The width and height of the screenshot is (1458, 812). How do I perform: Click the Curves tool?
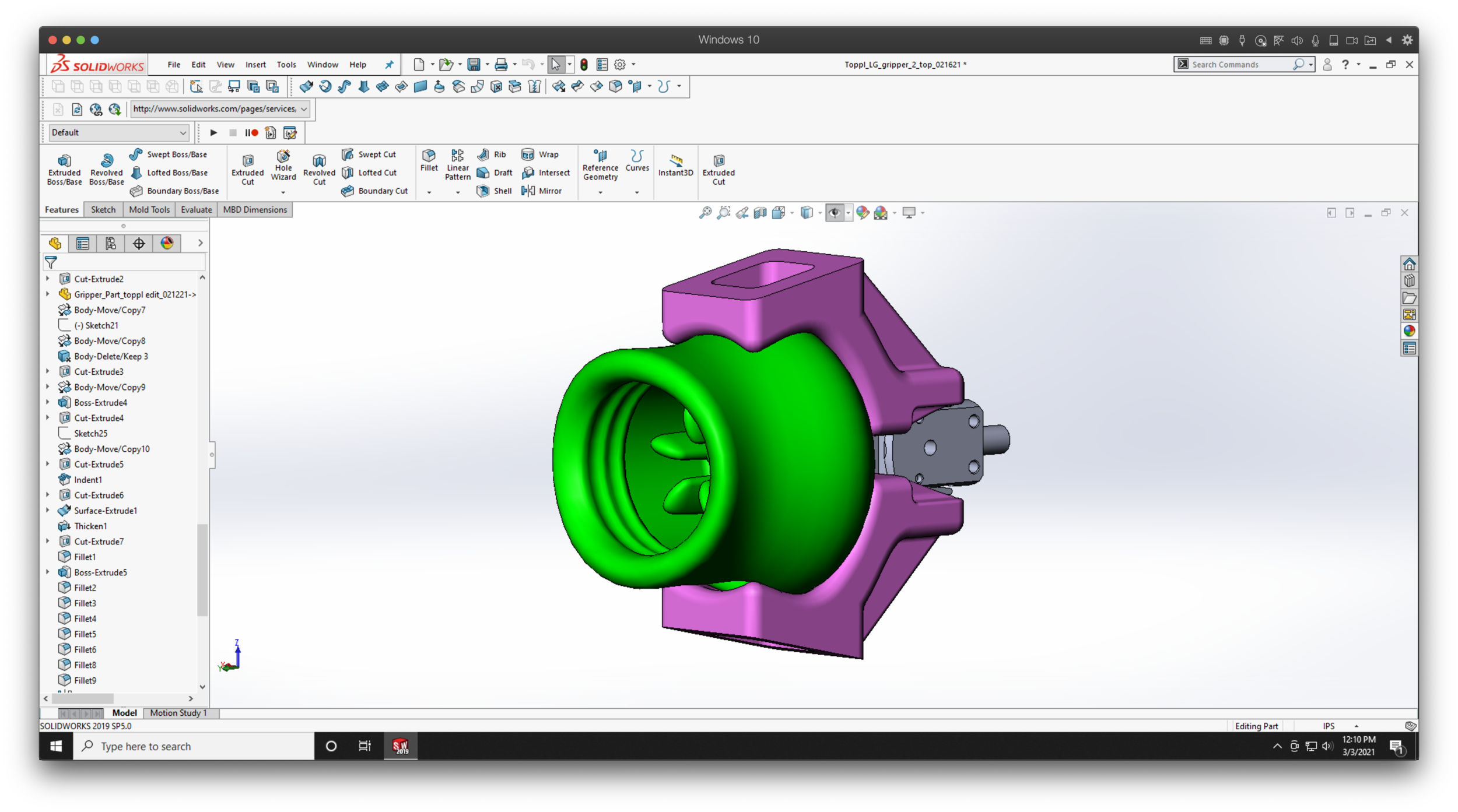point(637,161)
